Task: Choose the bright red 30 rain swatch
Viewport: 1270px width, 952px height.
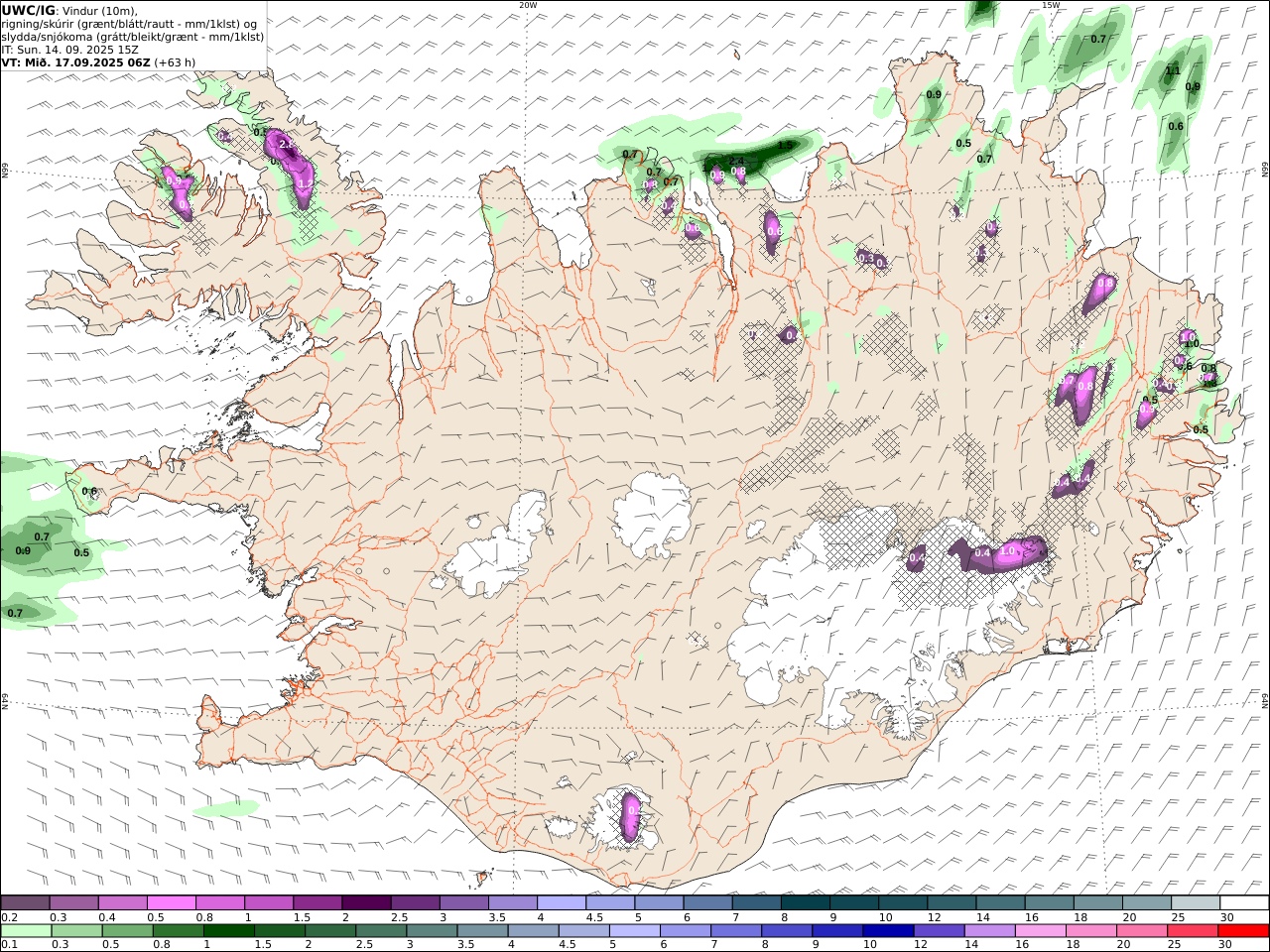Action: [x=1243, y=931]
